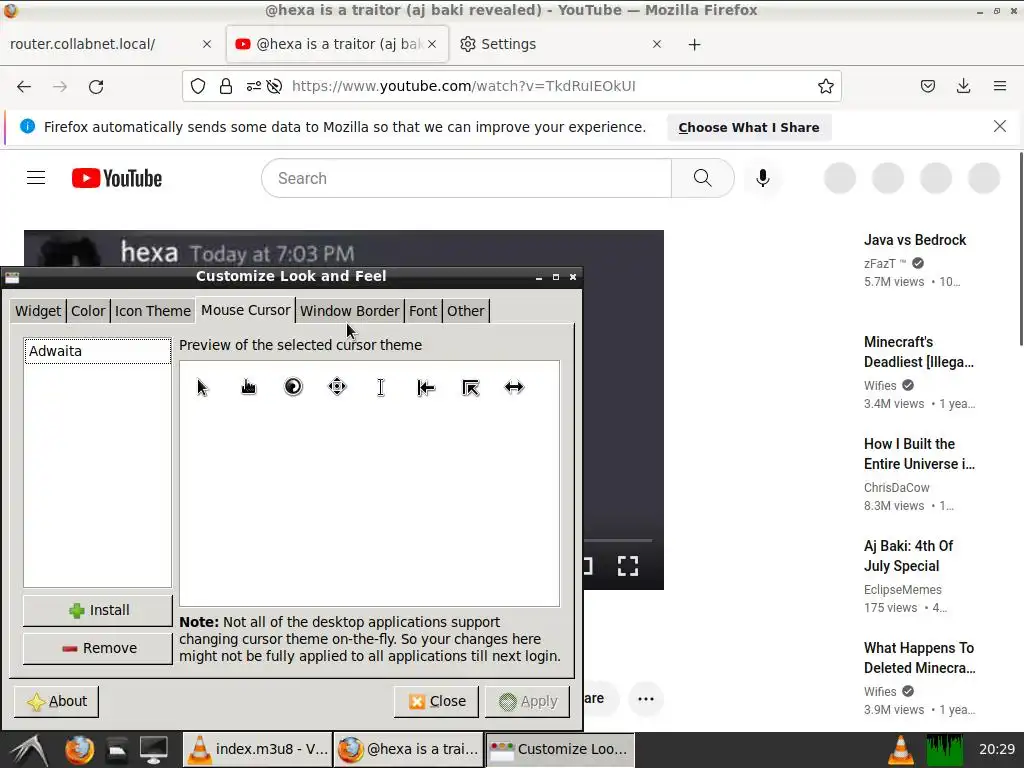Click the Firefox forward arrow
The width and height of the screenshot is (1024, 768).
60,86
